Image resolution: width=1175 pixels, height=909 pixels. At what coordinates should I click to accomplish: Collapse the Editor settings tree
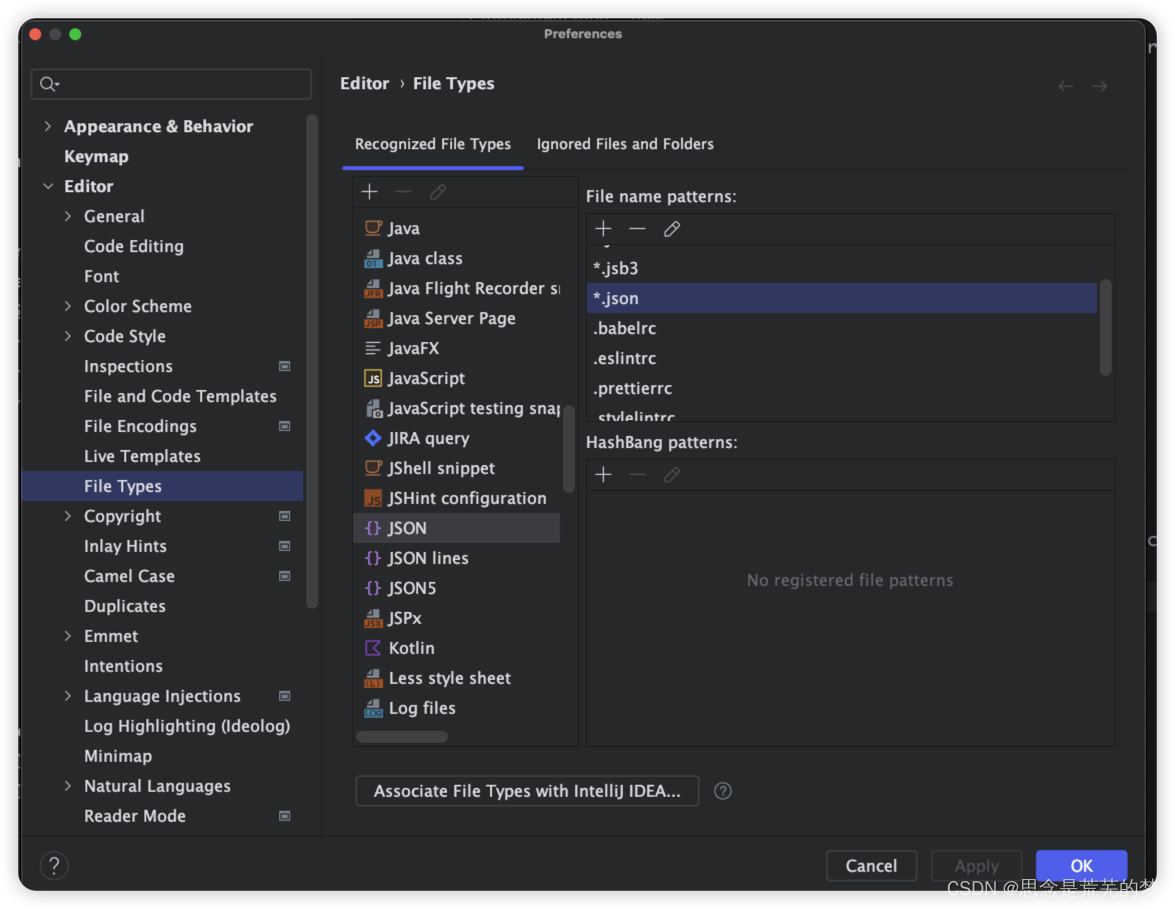click(48, 186)
